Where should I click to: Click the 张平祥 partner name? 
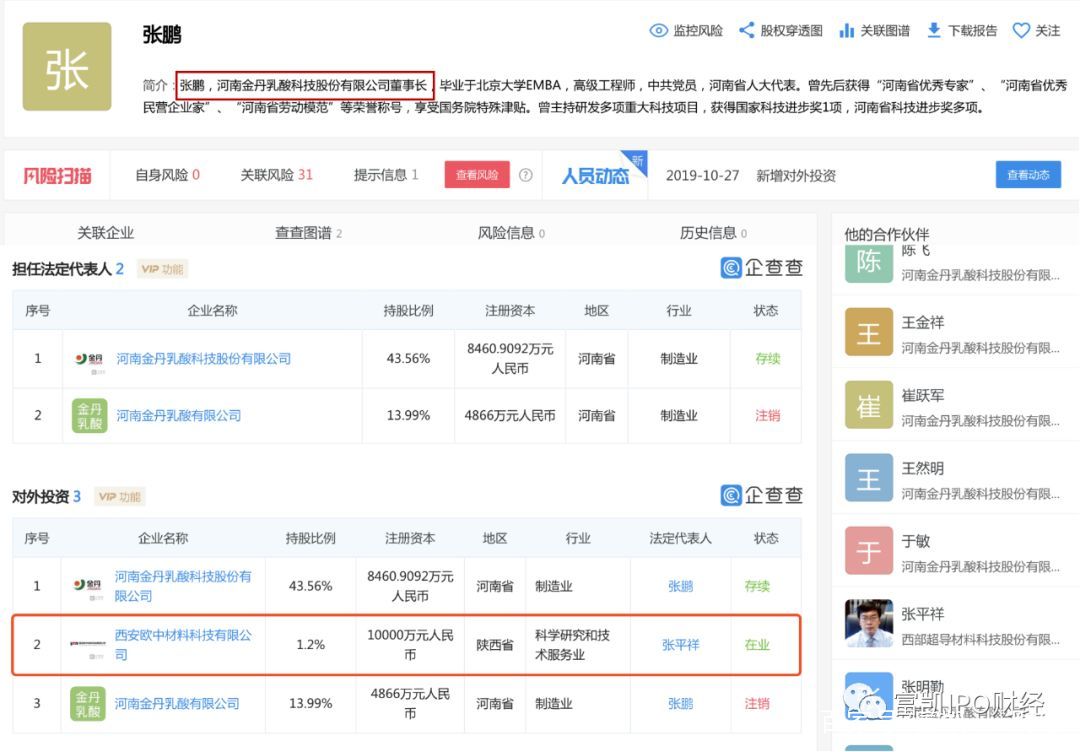[923, 614]
